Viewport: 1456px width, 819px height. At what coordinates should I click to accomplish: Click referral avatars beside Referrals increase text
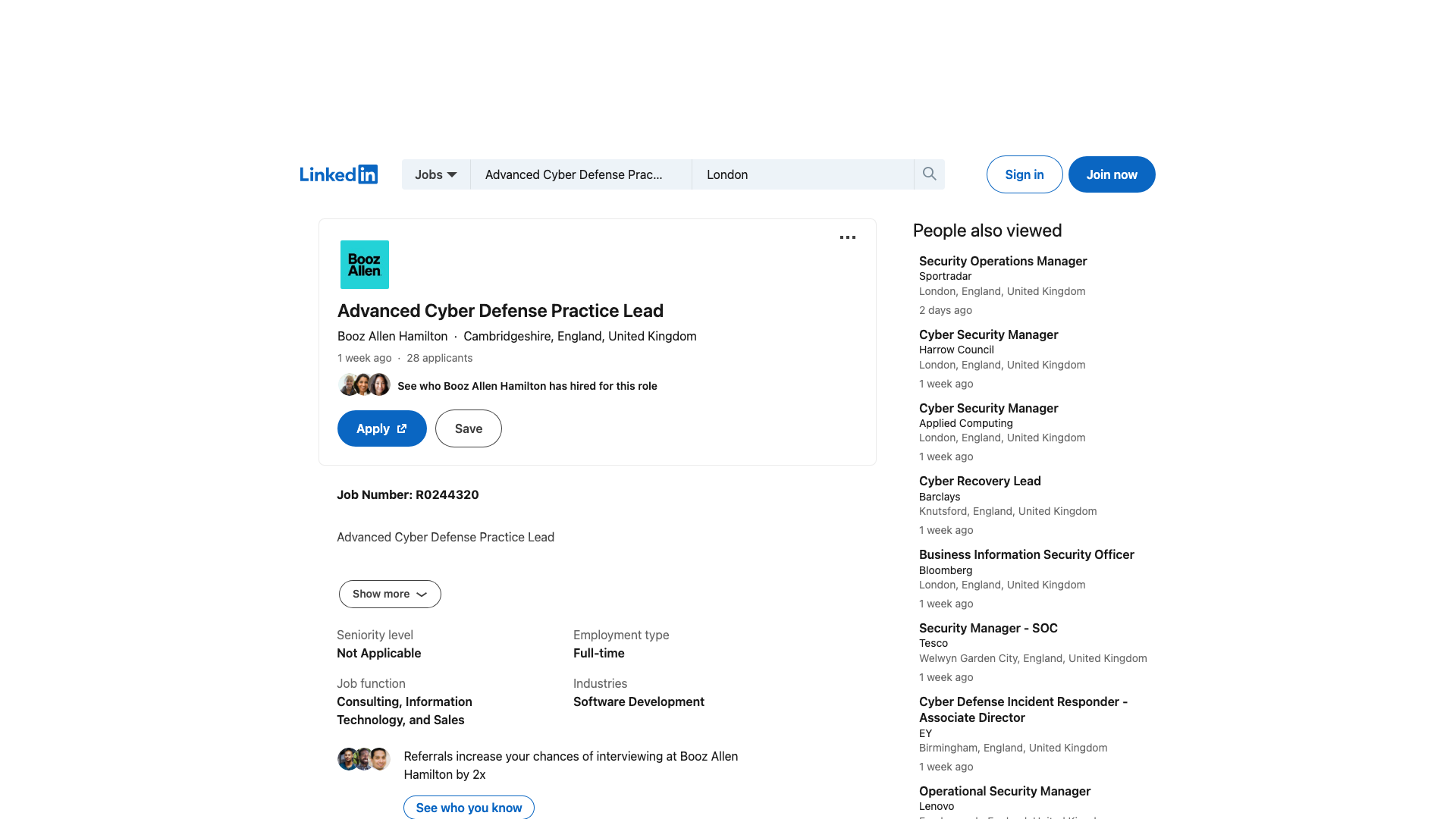coord(364,758)
